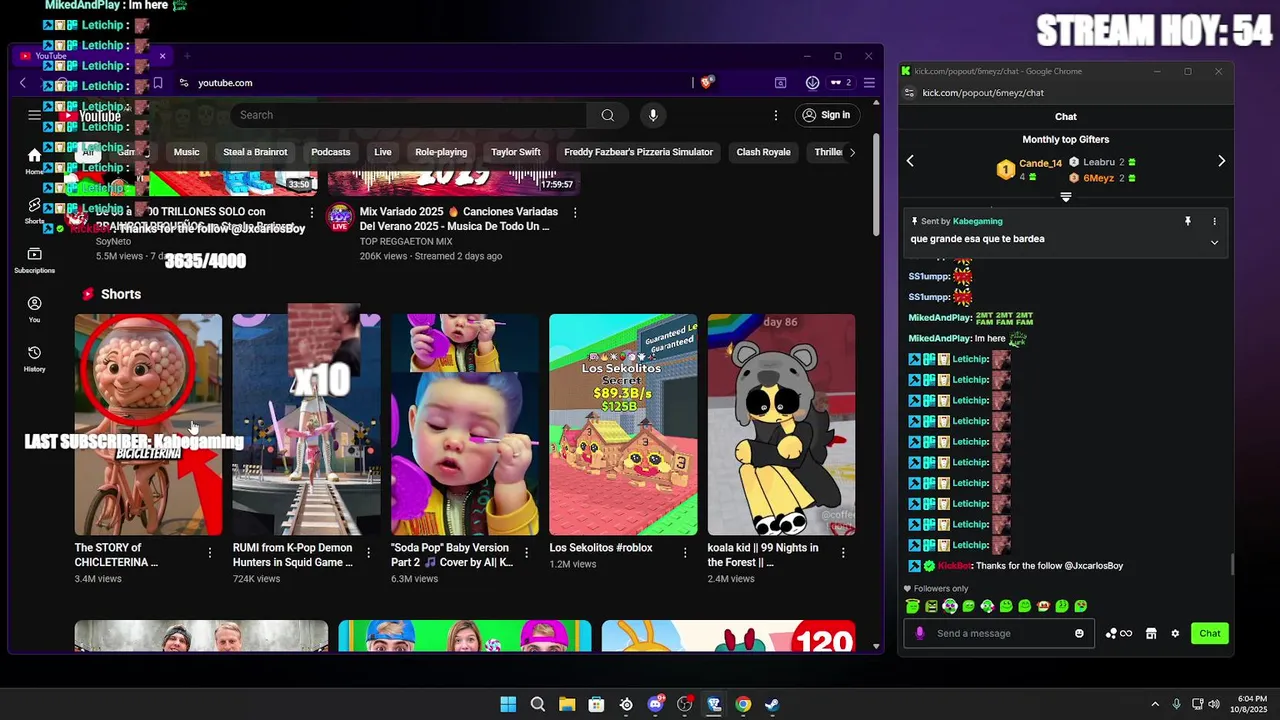Open browser downloads icon
Viewport: 1280px width, 720px height.
point(812,83)
